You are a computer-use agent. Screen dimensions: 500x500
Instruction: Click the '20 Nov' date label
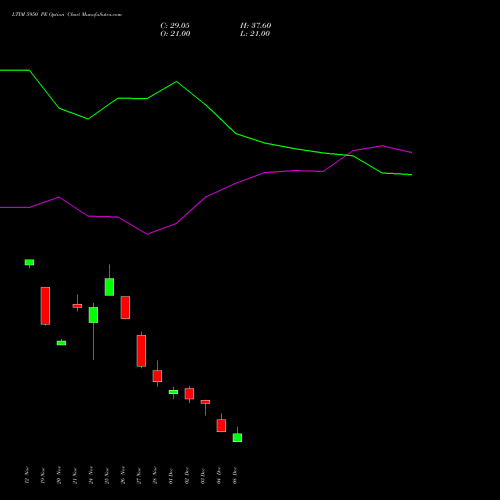pyautogui.click(x=59, y=476)
